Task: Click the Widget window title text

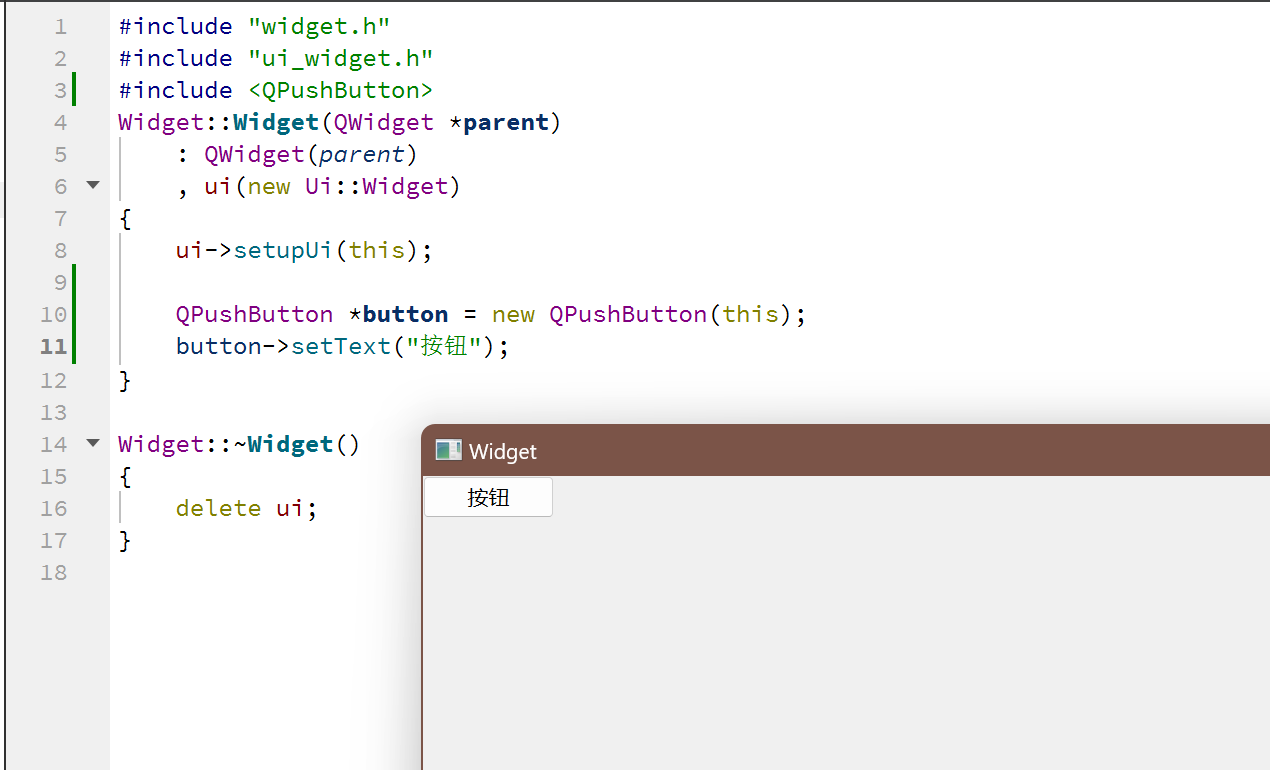Action: tap(503, 452)
